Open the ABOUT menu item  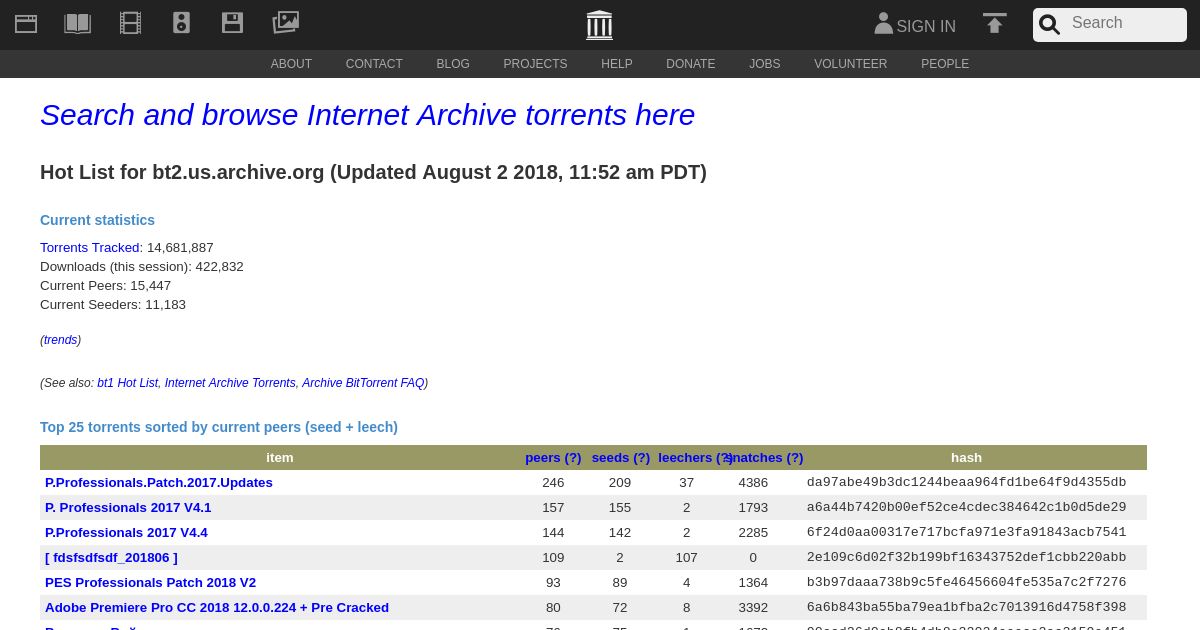click(291, 64)
